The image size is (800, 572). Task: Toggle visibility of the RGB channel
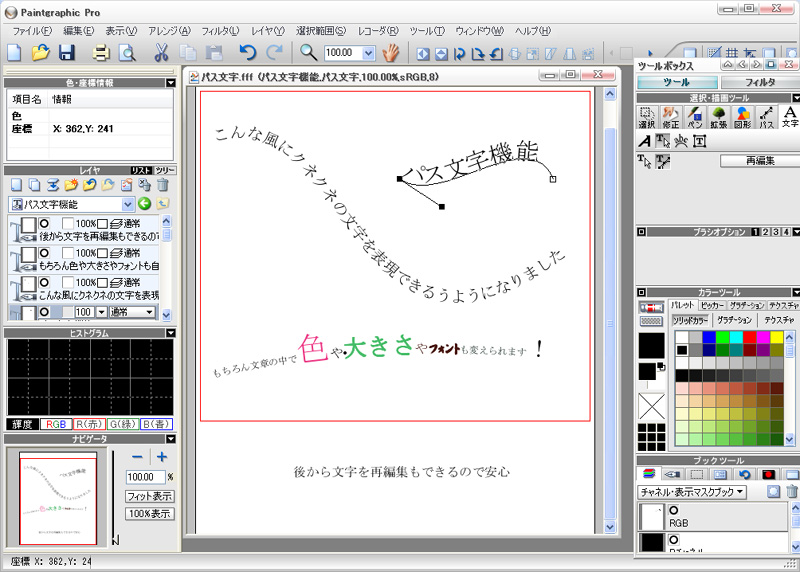pyautogui.click(x=674, y=510)
